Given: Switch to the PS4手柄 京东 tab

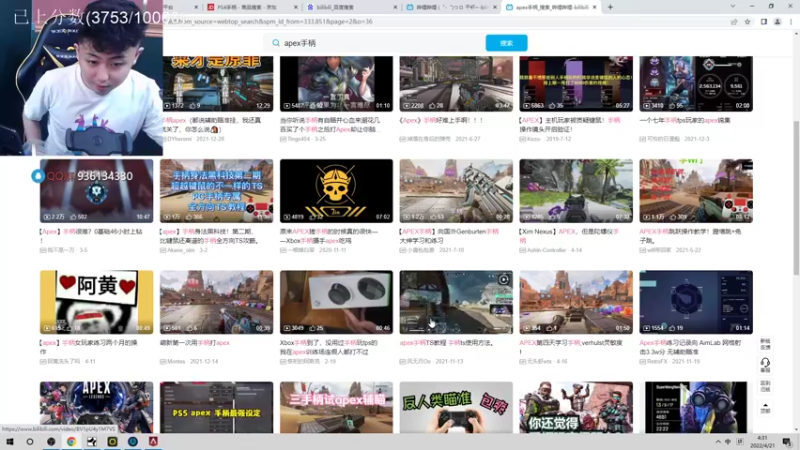Looking at the screenshot, I should click(253, 7).
